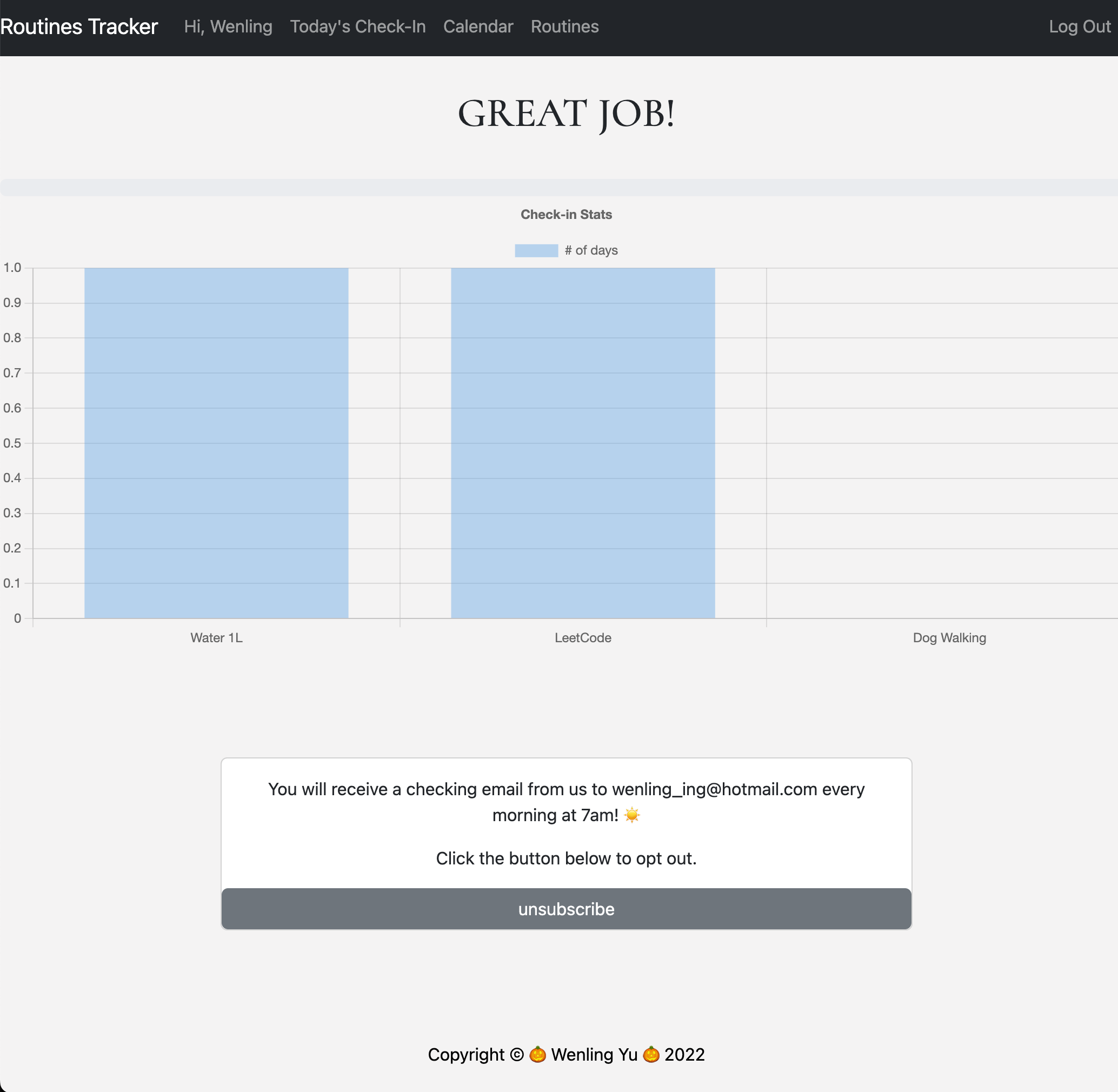Click the LeetCode chart bar
Screen dimensions: 1118x1092
pyautogui.click(x=583, y=442)
